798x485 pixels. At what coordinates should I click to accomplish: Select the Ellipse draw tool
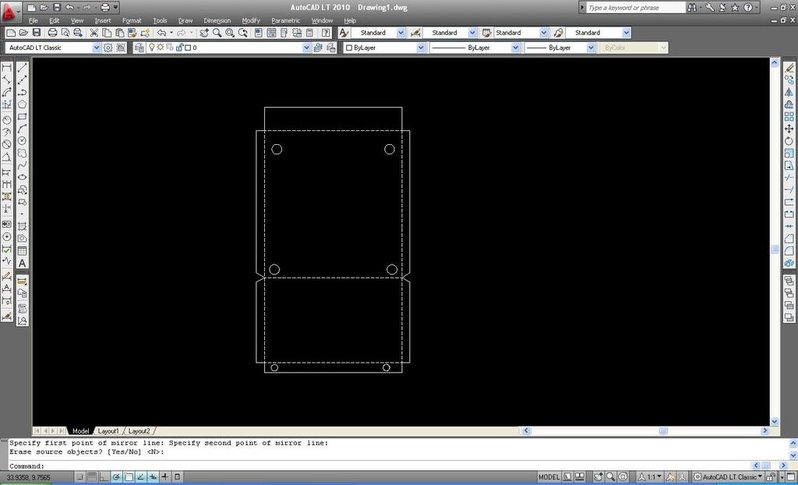[22, 178]
